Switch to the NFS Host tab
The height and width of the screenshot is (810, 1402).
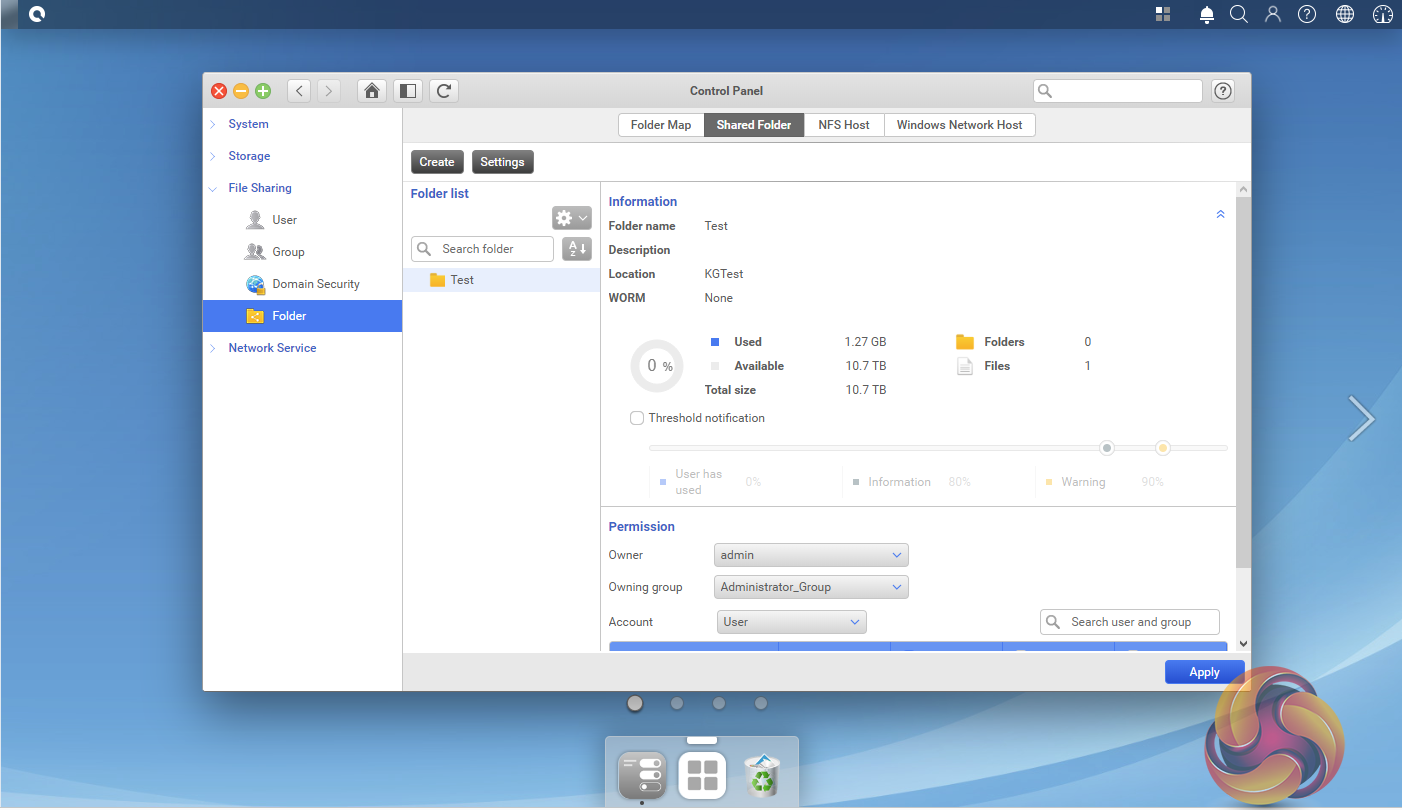coord(844,125)
